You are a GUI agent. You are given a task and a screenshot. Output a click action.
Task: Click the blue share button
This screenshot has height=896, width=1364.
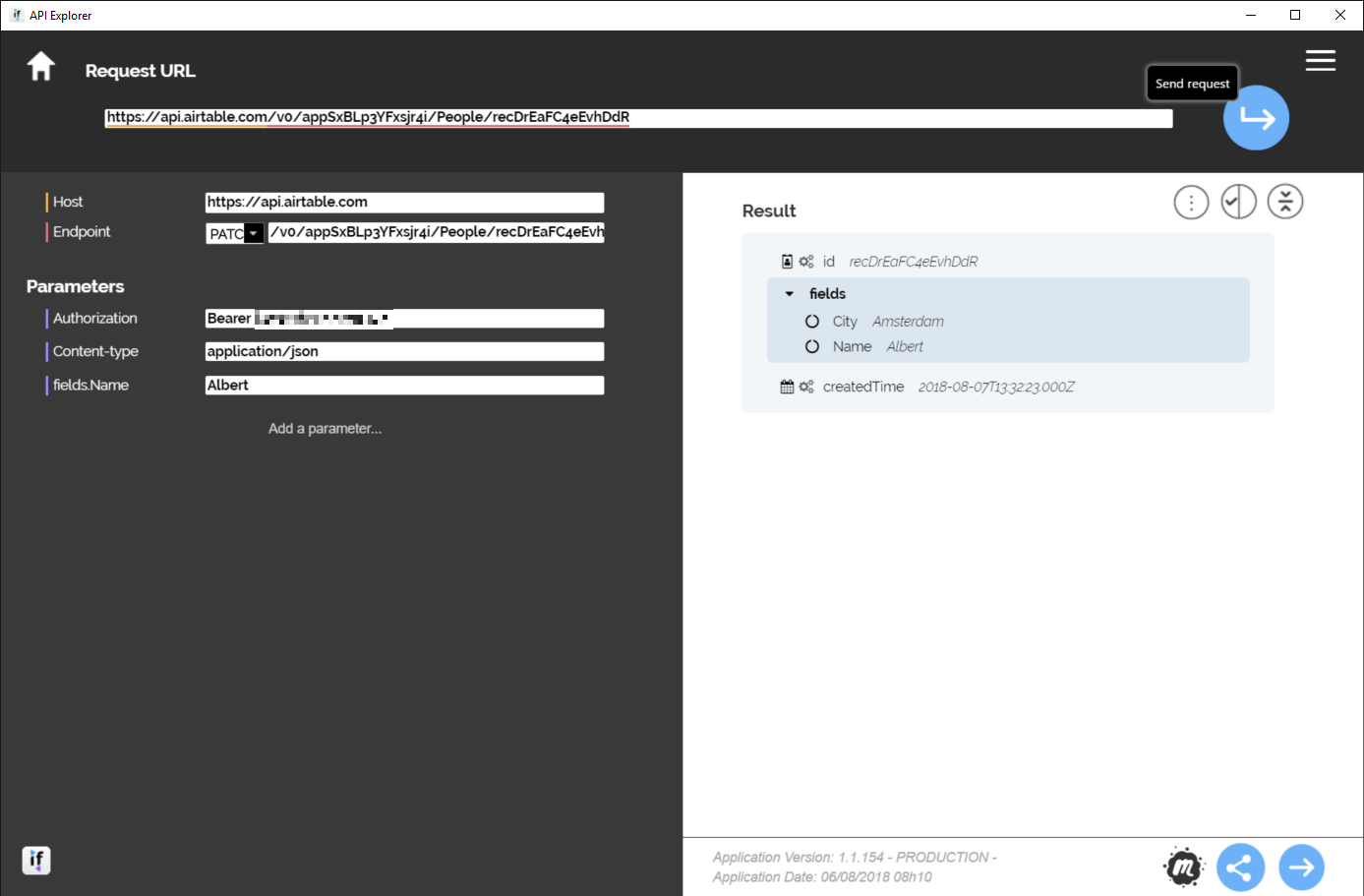(x=1240, y=867)
